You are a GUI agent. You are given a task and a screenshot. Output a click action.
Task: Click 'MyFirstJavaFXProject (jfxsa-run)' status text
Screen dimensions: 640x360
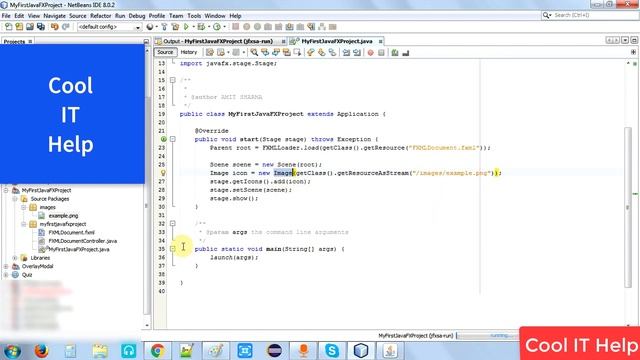[x=416, y=336]
